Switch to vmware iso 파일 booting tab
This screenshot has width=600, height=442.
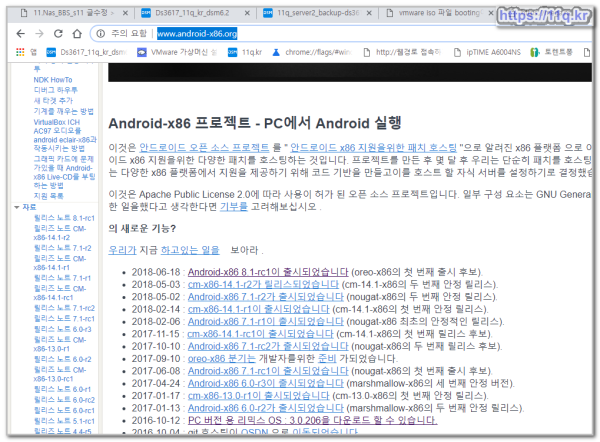tap(436, 13)
